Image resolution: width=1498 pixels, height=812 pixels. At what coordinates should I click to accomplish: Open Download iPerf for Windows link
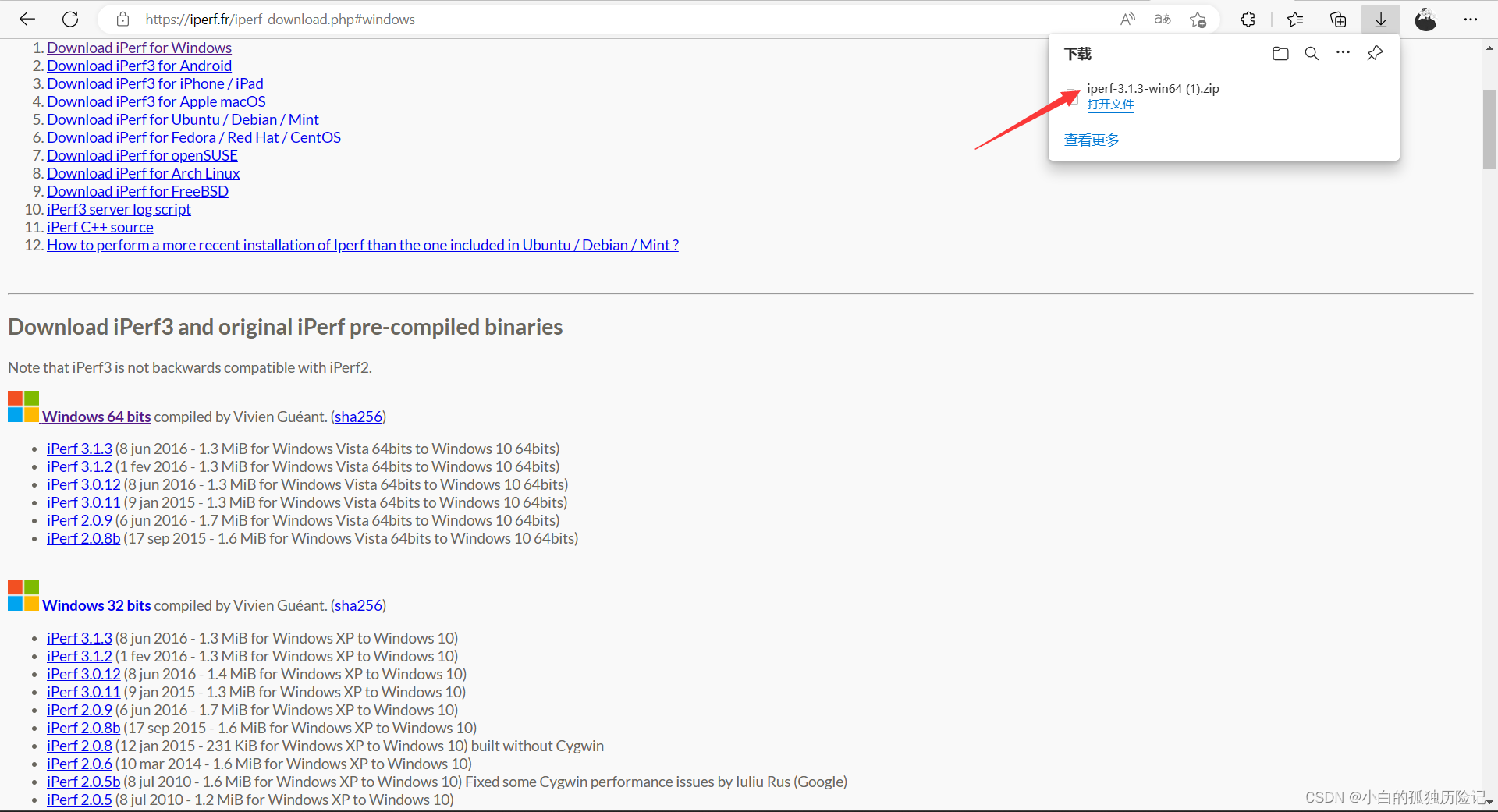139,48
